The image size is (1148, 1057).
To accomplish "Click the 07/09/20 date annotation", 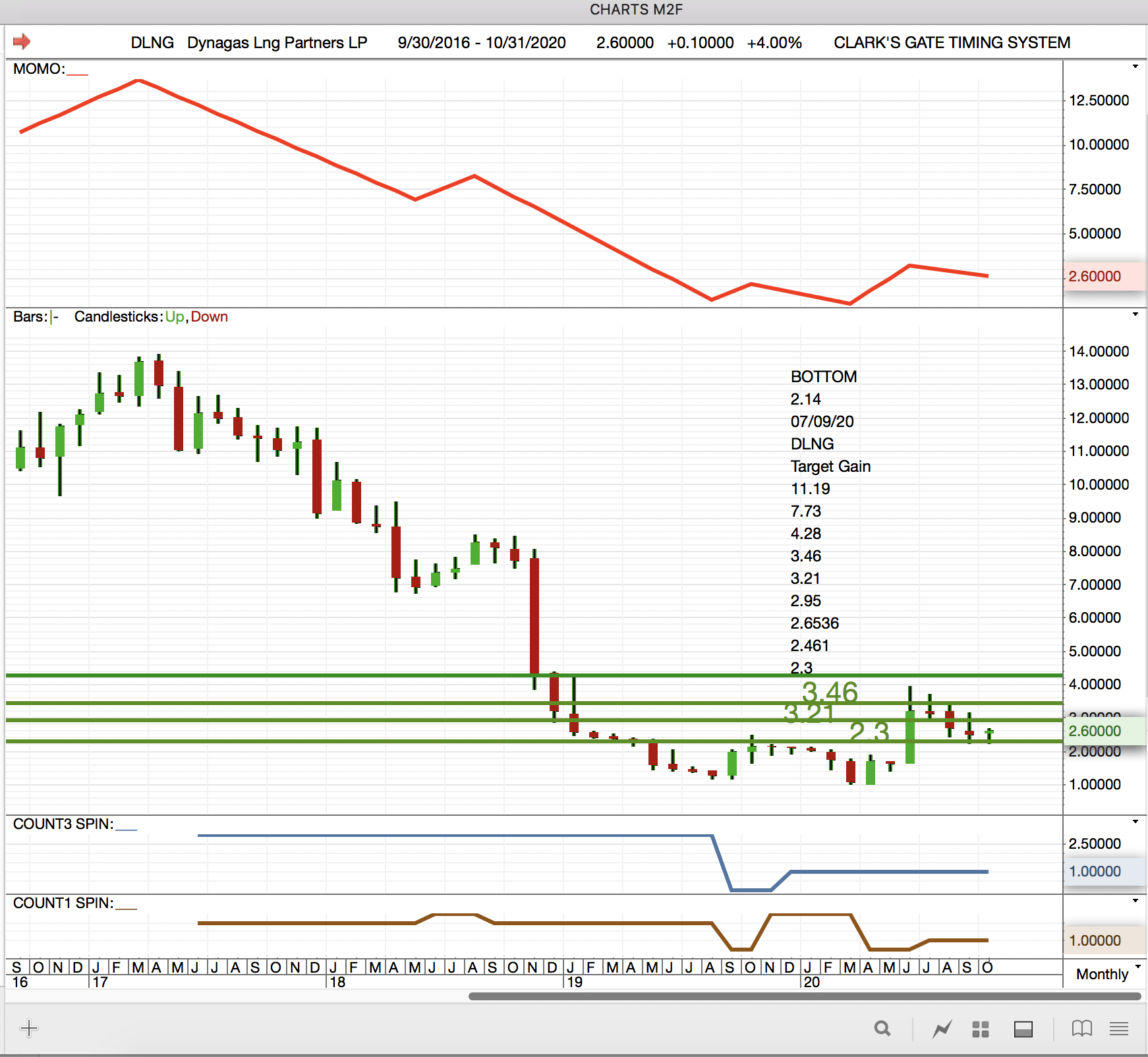I will coord(822,422).
